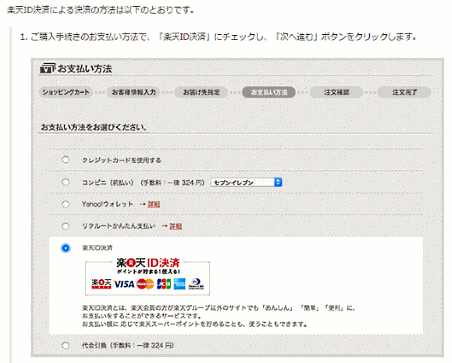
Task: Click the お支払い方法をお選びください heading
Action: point(94,127)
